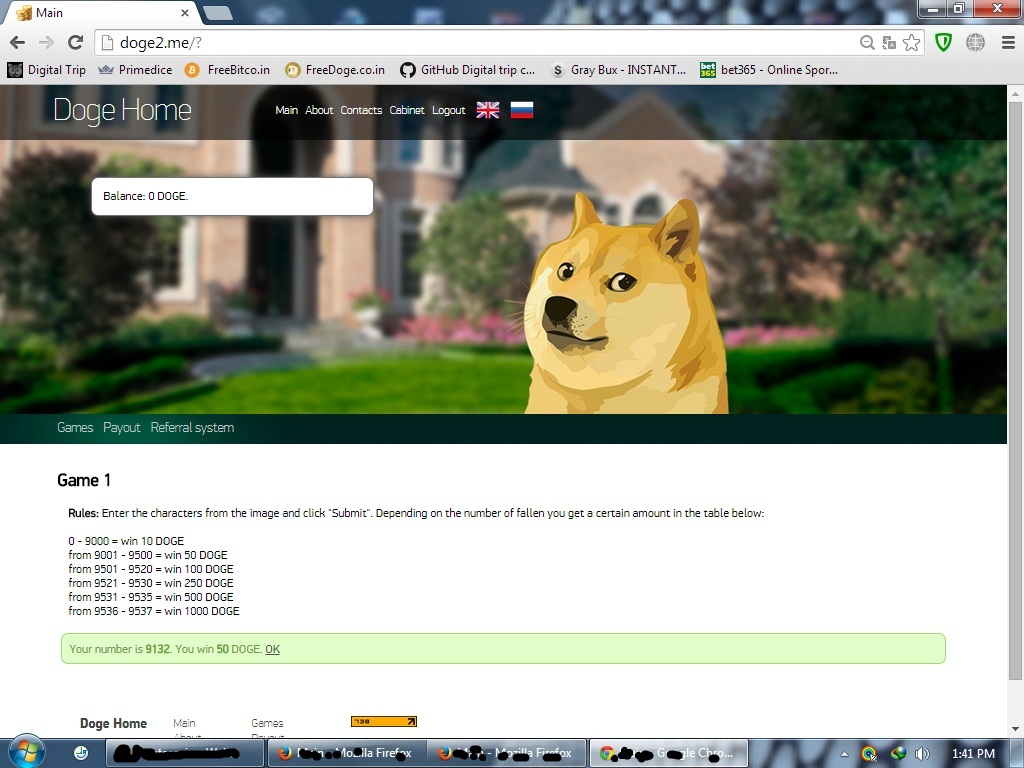Screen dimensions: 1024x768
Task: Click the line "from 9536 - 9537 = win 1000 DOGE"
Action: pos(153,611)
